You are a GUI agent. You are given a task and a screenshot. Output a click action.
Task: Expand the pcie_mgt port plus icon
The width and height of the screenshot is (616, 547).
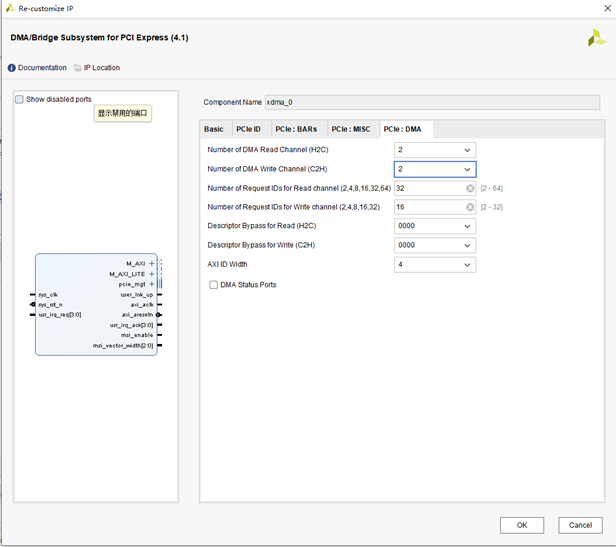coord(152,284)
